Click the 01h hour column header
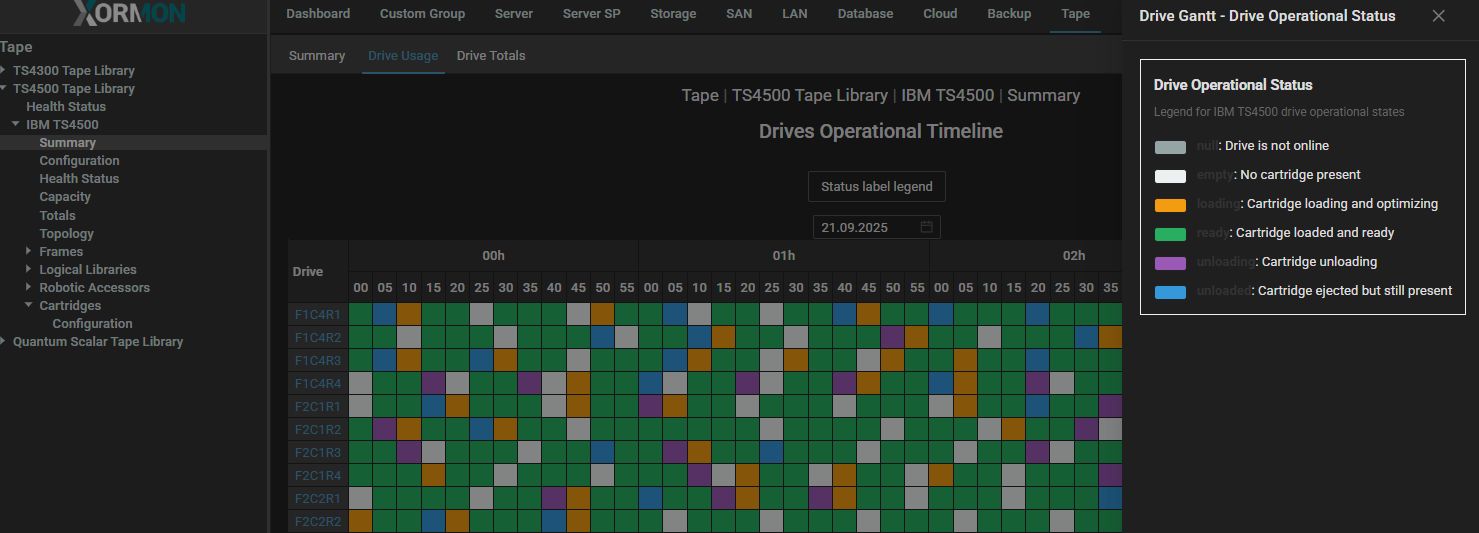Image resolution: width=1479 pixels, height=533 pixels. click(x=784, y=256)
